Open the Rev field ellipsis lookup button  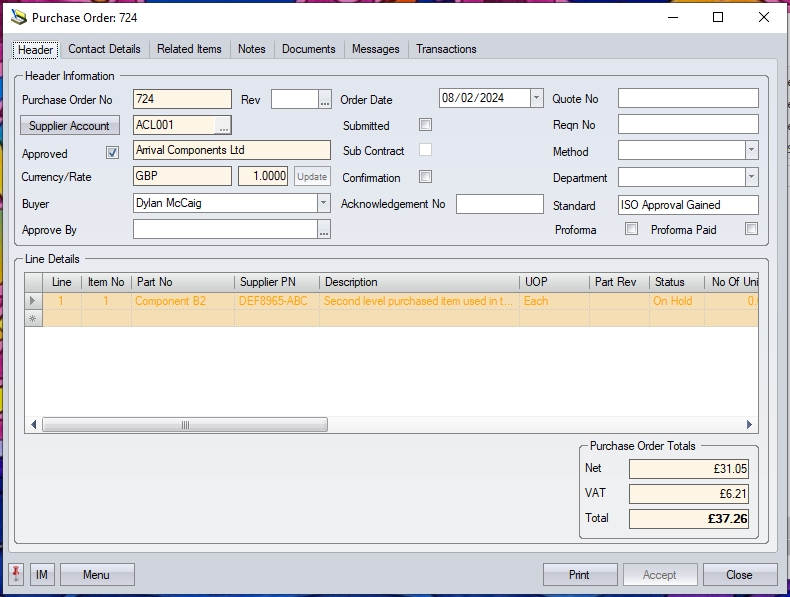pos(324,99)
